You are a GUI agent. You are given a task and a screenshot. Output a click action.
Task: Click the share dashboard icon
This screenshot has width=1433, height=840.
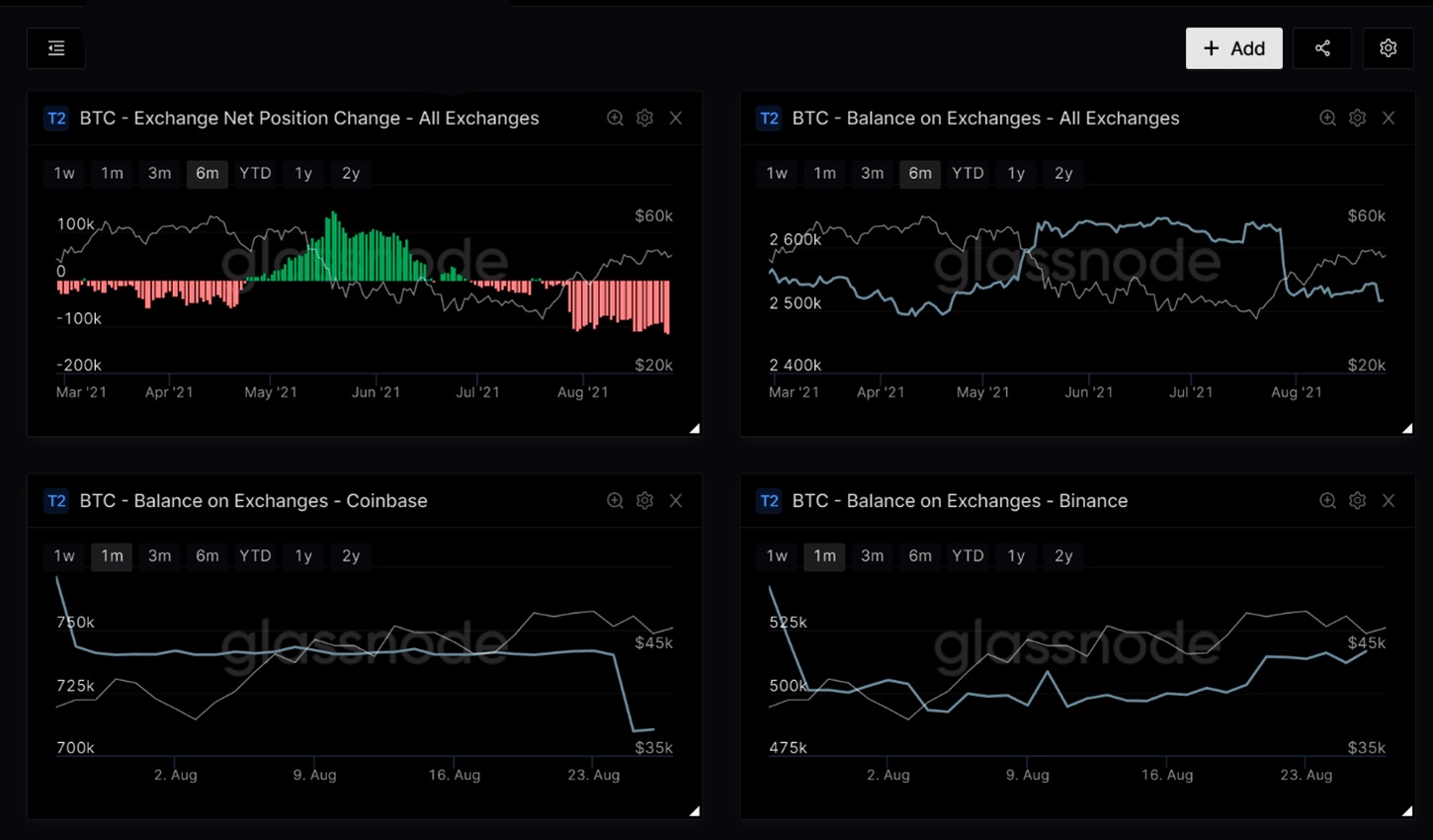click(1322, 48)
